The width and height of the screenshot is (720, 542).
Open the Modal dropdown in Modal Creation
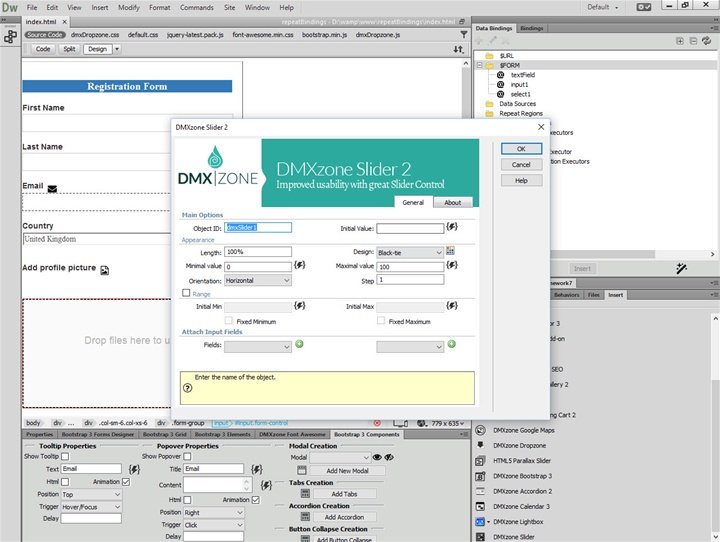(340, 457)
